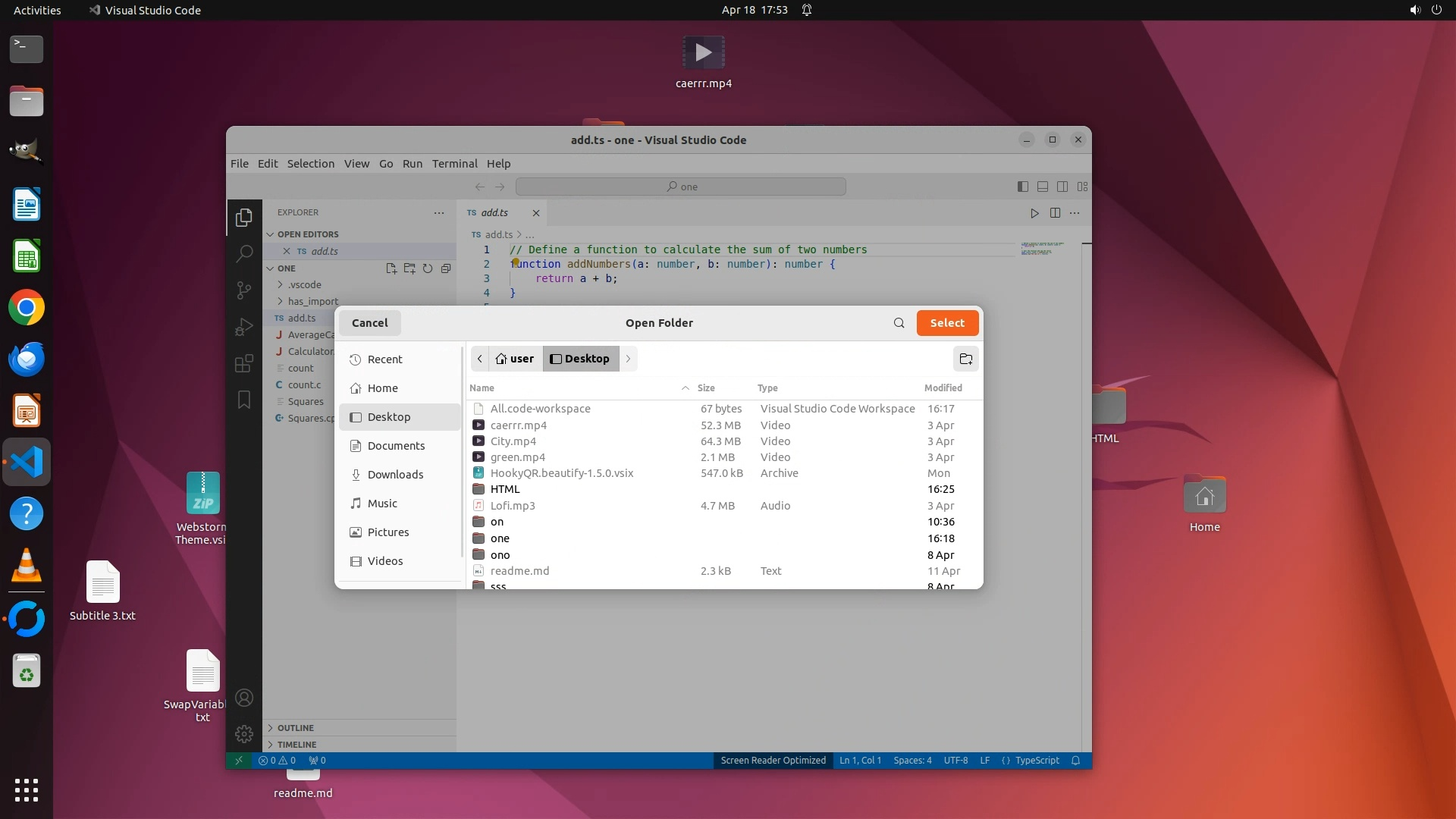Sort files by the Modified column

(943, 388)
